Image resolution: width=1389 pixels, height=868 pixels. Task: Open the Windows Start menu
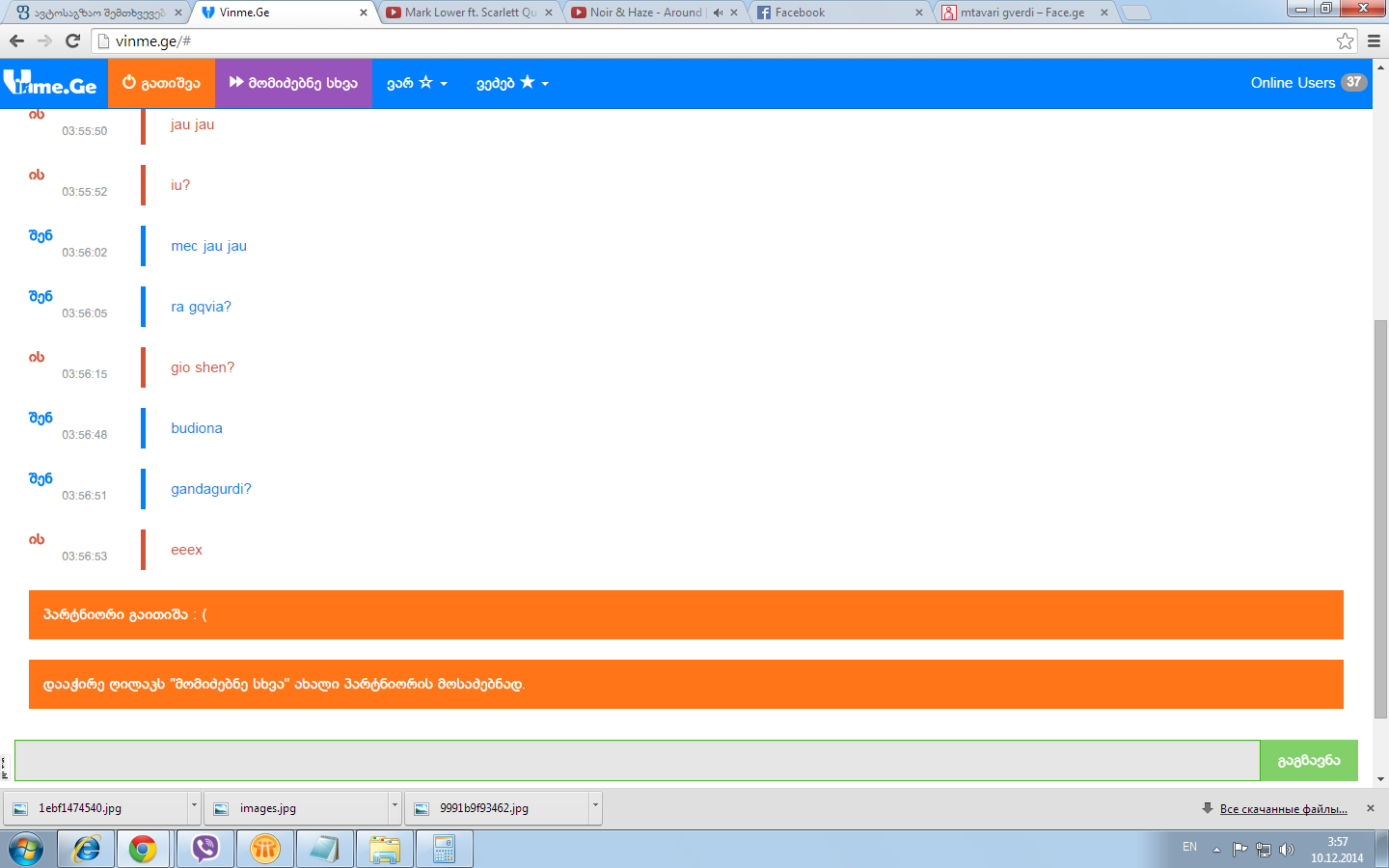click(x=26, y=849)
